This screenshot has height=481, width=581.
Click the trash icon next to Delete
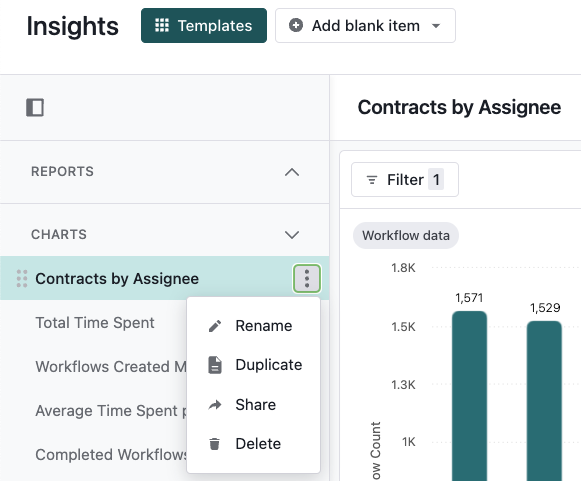pyautogui.click(x=215, y=444)
